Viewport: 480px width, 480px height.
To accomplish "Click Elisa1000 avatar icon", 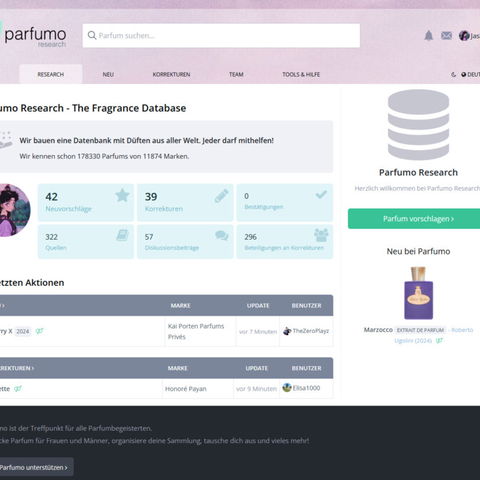I will (287, 388).
